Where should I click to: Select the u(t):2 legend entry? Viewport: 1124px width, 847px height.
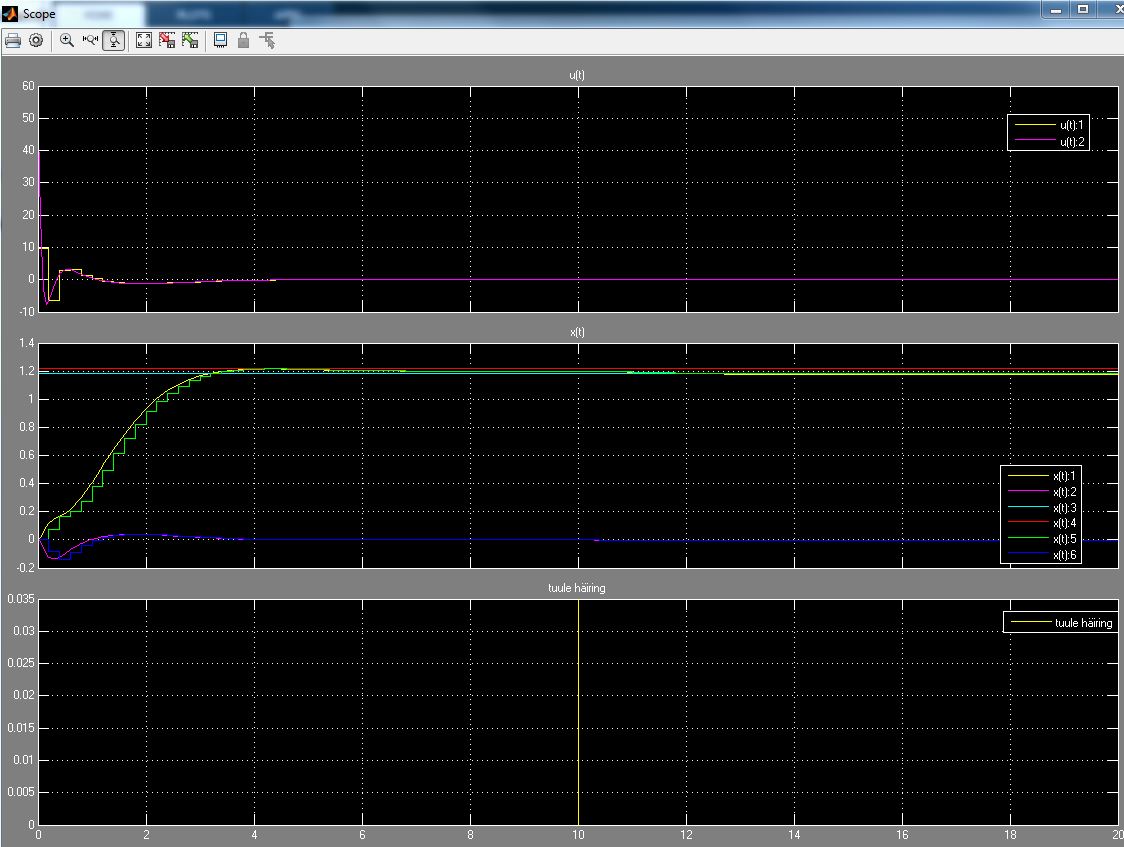point(1049,141)
